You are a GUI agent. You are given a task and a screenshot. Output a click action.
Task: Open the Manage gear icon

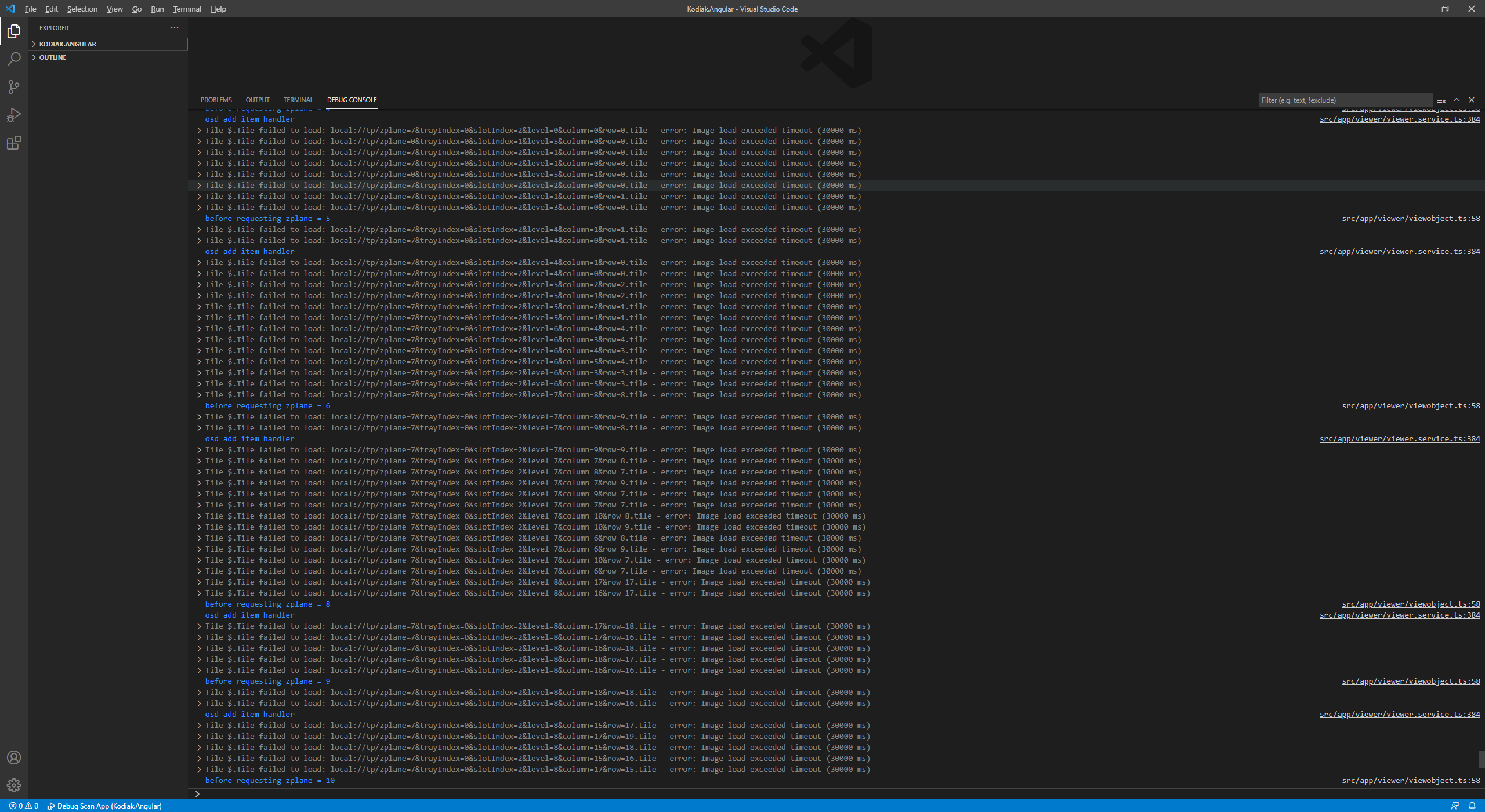pos(14,785)
